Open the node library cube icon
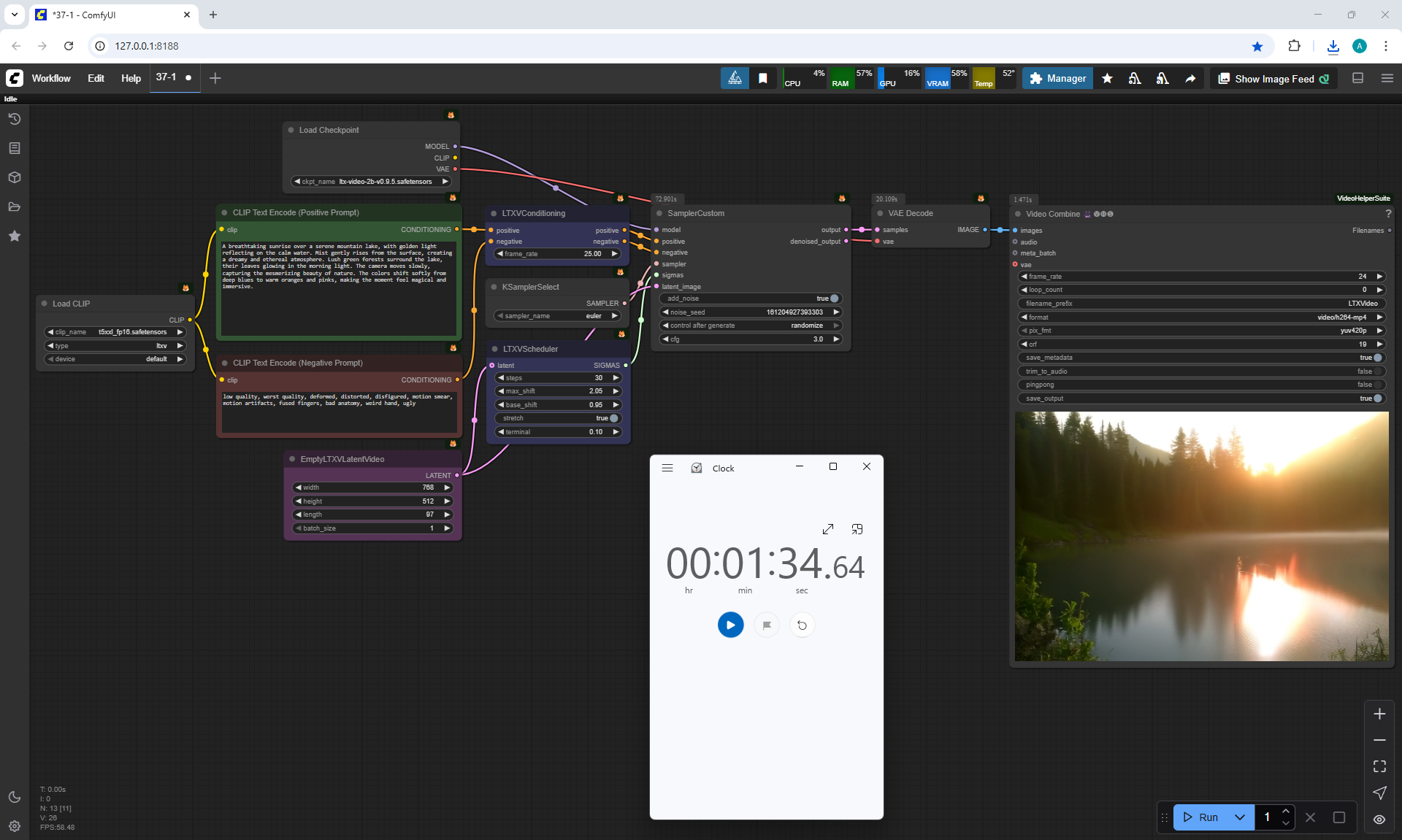Screen dimensions: 1402x840 click(15, 177)
